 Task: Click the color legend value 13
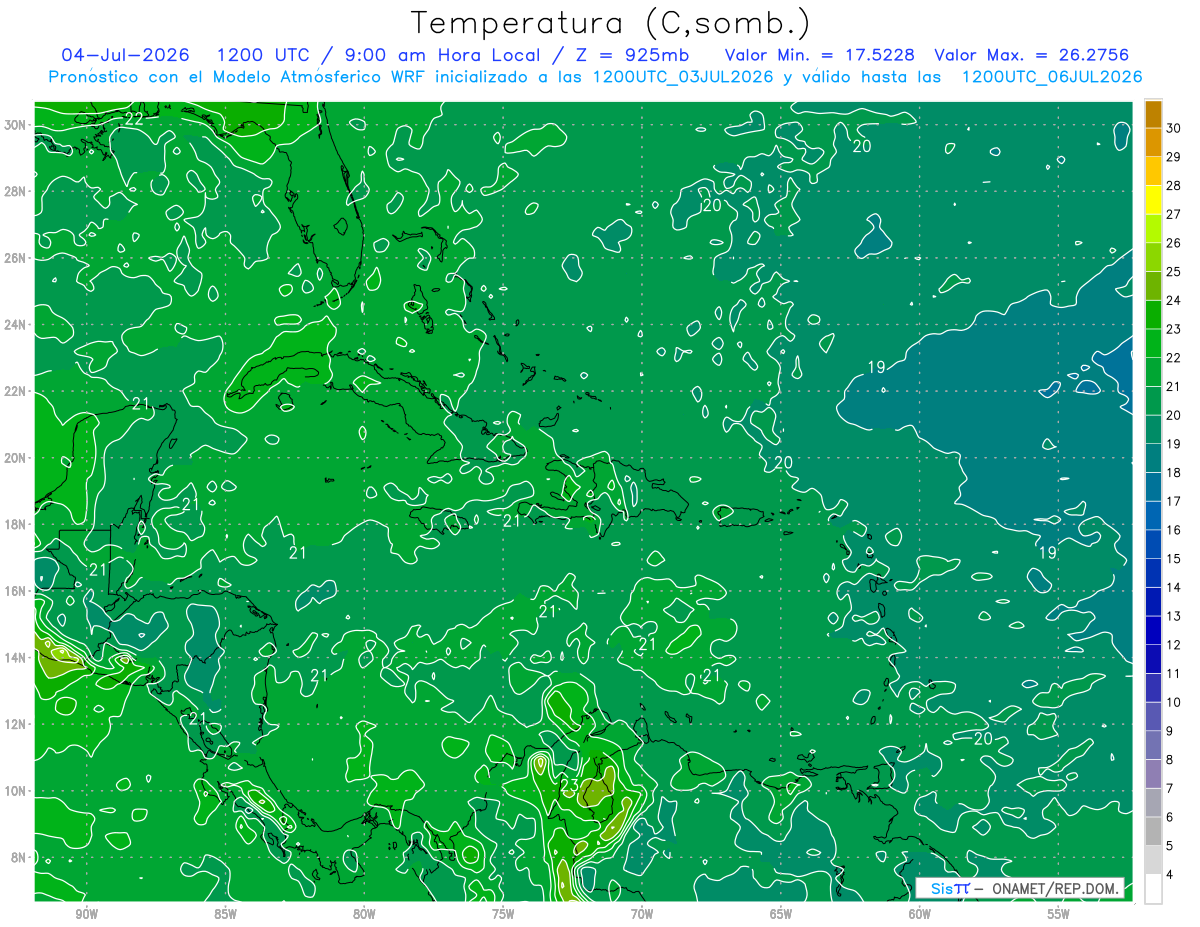tap(1174, 616)
